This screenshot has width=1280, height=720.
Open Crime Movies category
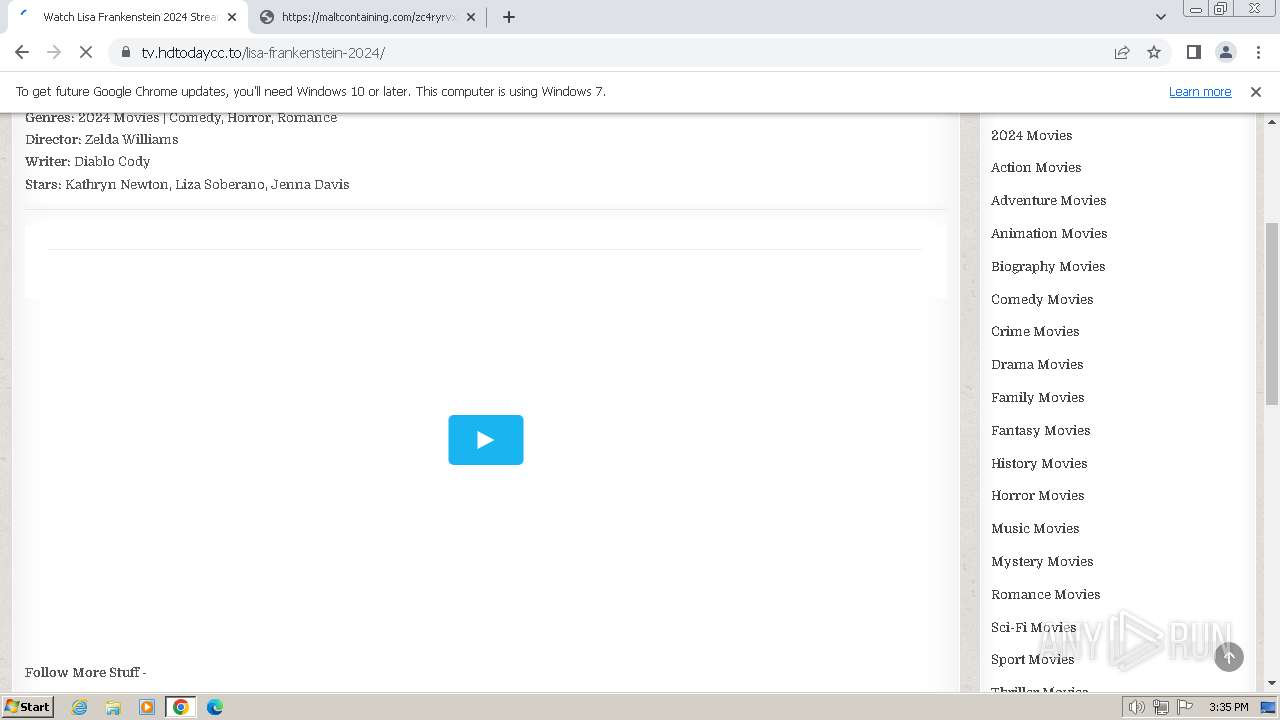click(x=1035, y=331)
